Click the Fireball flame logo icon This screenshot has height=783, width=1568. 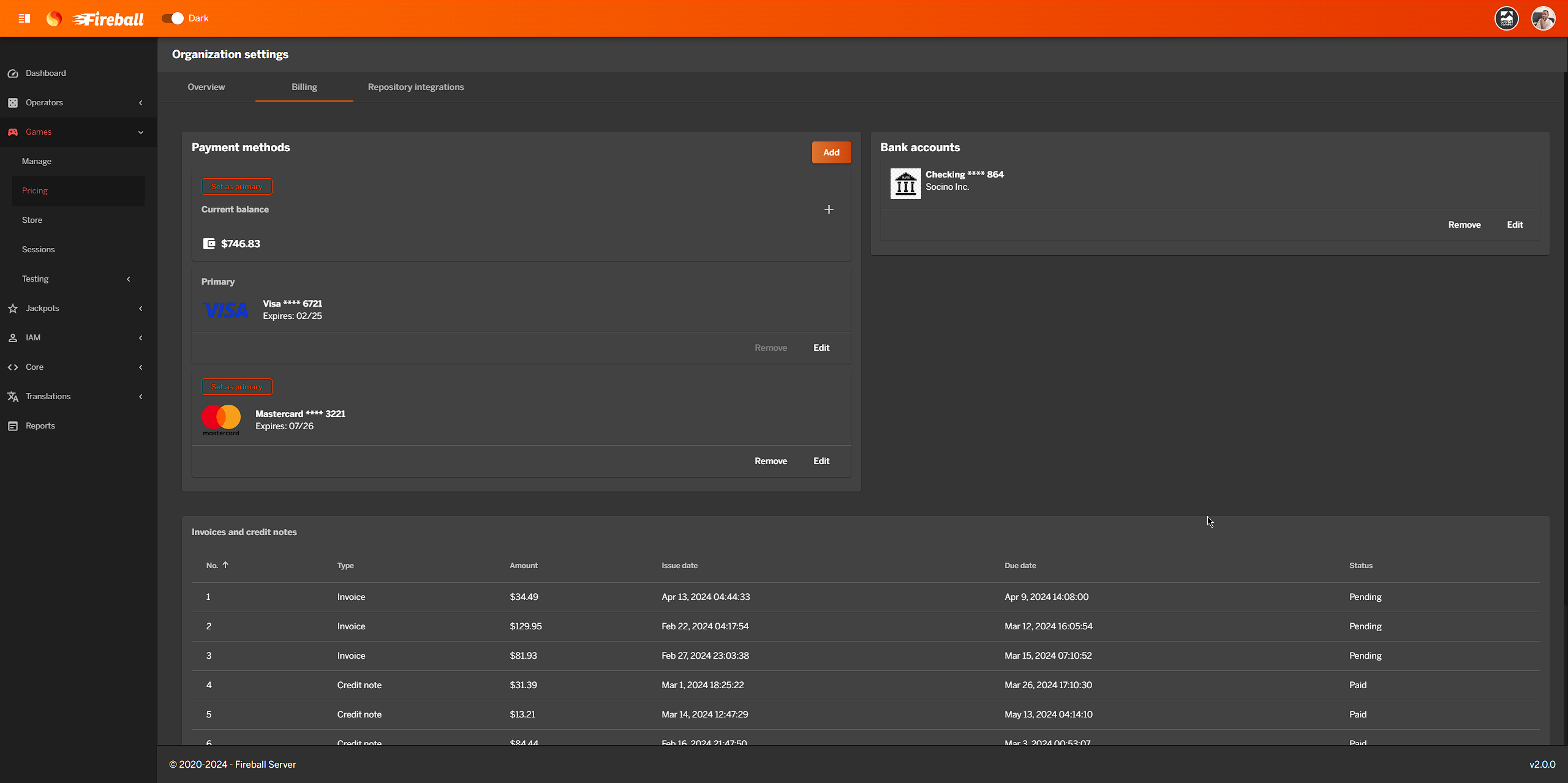pos(54,18)
